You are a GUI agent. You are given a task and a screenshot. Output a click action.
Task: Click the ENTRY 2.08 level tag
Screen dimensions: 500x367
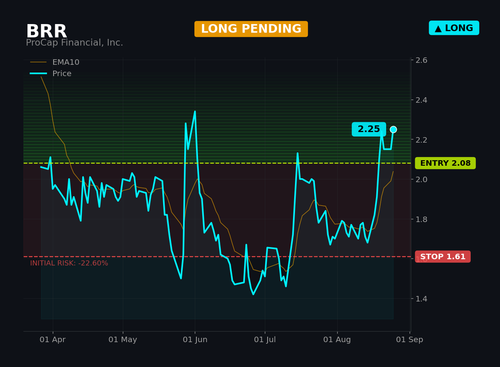pyautogui.click(x=445, y=163)
